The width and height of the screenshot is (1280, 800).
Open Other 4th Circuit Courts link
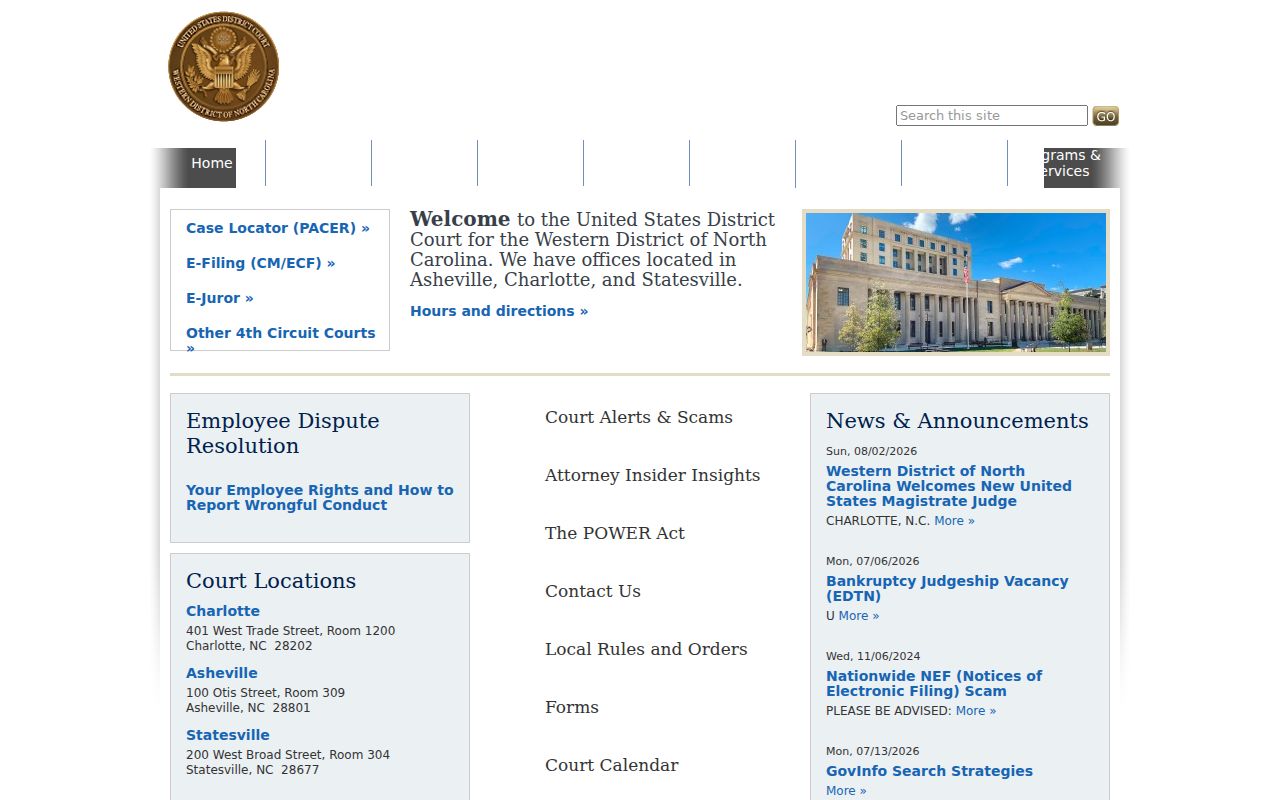281,339
